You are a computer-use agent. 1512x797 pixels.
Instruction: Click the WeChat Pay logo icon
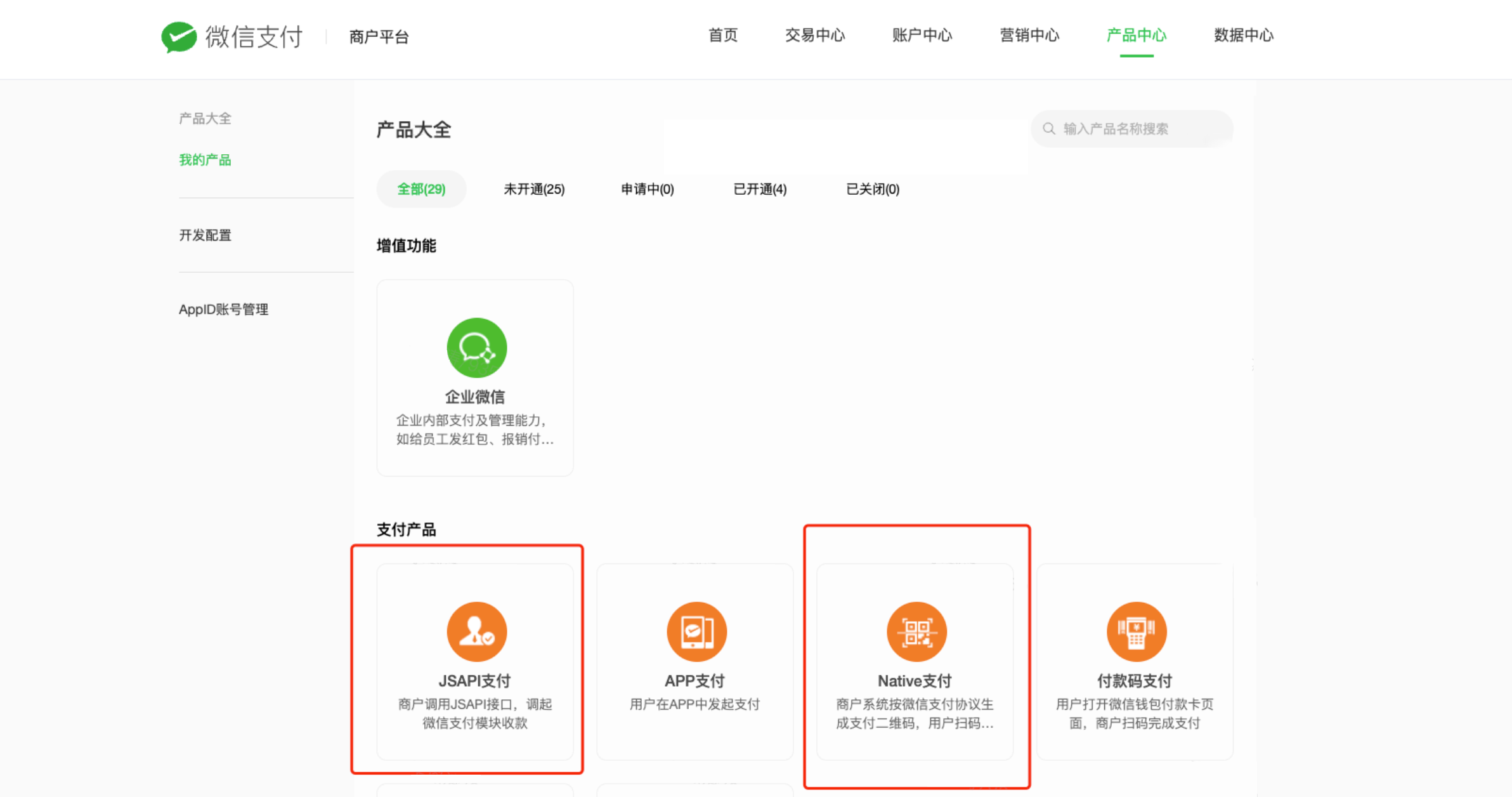coord(179,37)
